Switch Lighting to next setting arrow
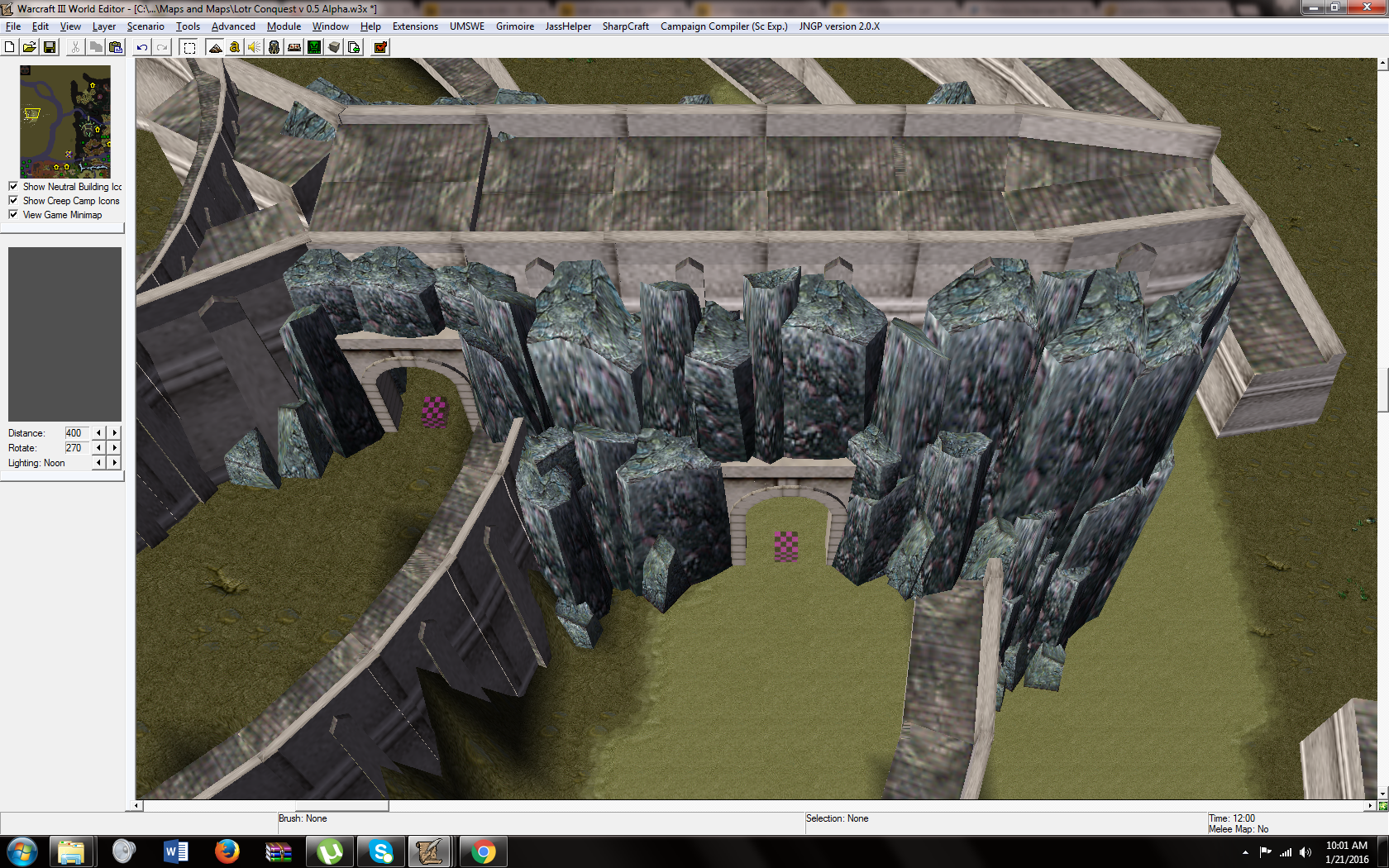Viewport: 1389px width, 868px height. (x=114, y=463)
